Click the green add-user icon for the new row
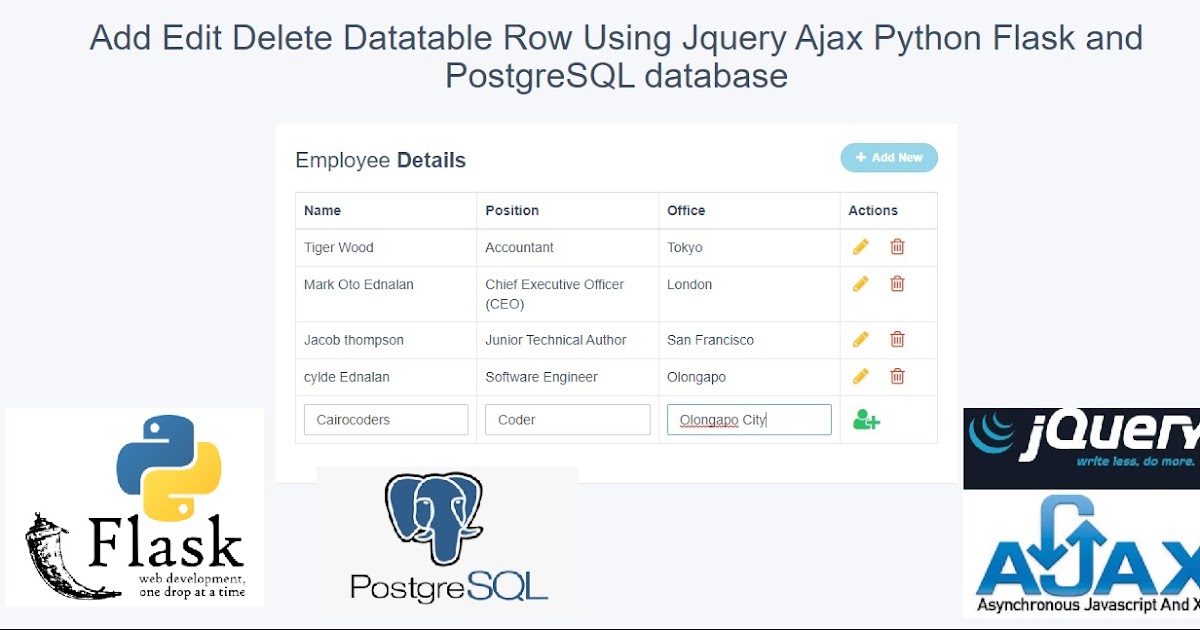This screenshot has width=1200, height=630. coord(866,420)
